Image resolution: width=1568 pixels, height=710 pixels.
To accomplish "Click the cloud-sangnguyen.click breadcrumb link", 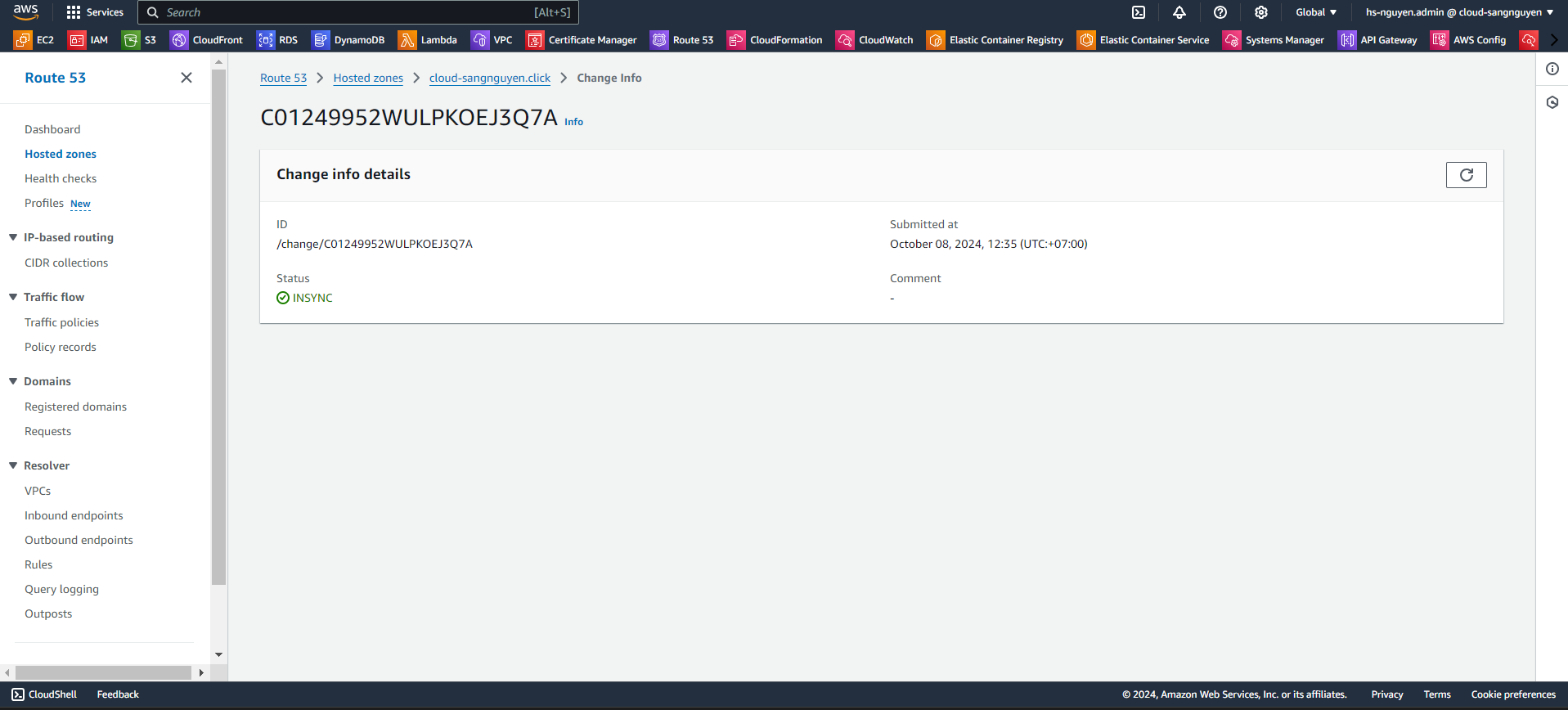I will coord(489,78).
